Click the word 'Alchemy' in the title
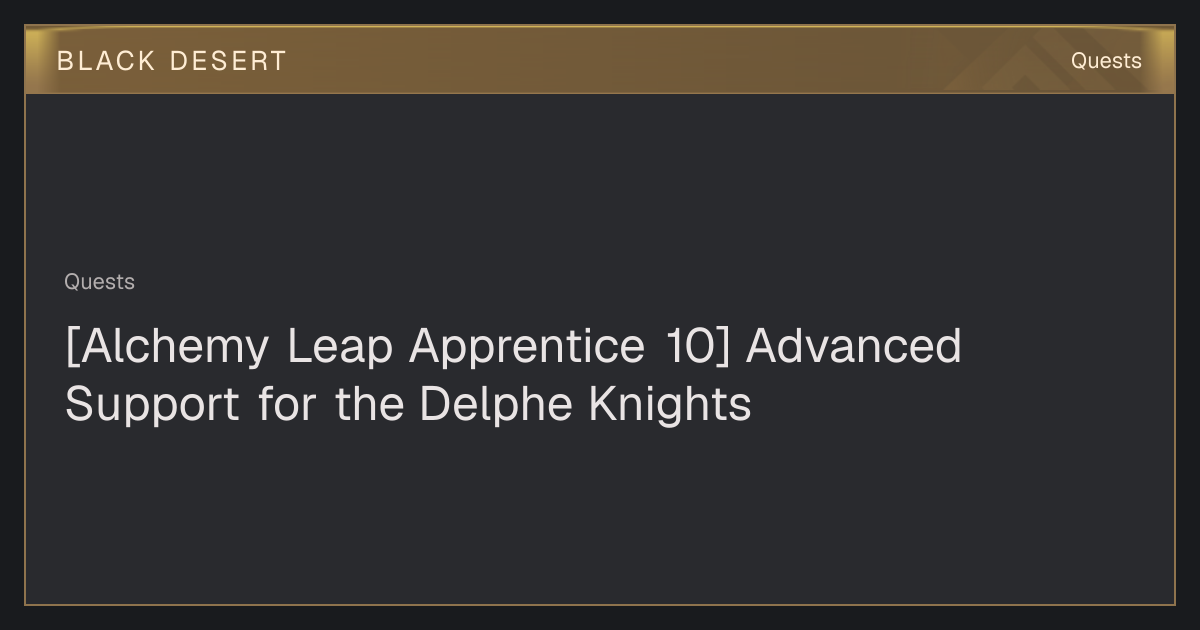Viewport: 1200px width, 630px height. pyautogui.click(x=174, y=348)
